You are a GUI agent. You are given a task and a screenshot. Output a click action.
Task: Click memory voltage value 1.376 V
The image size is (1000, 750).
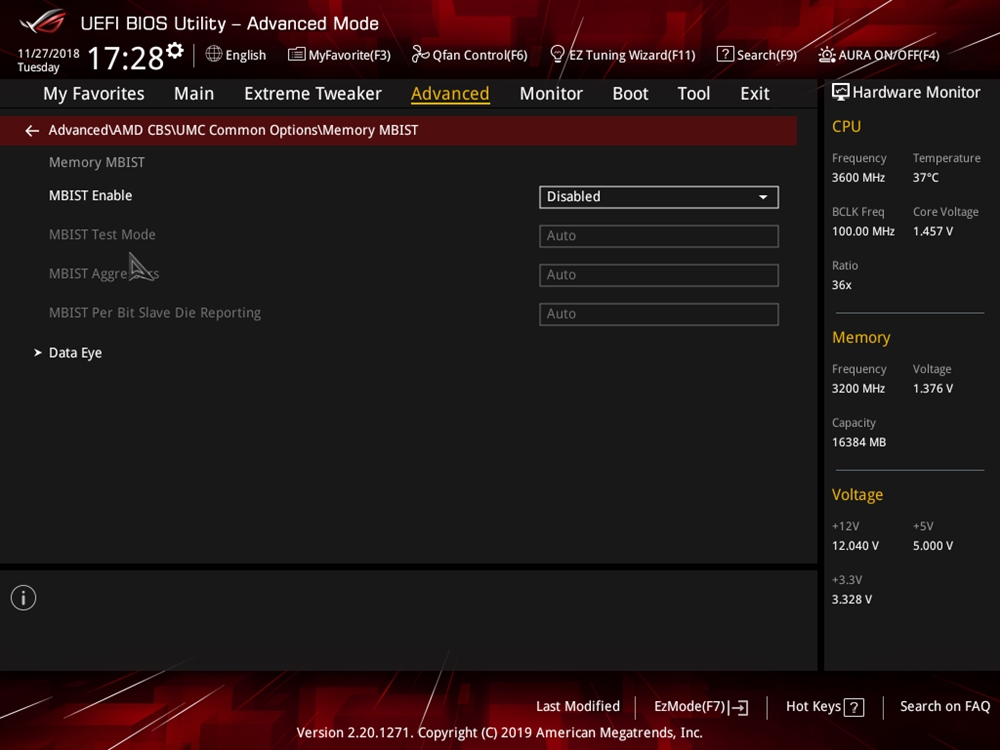(x=932, y=388)
